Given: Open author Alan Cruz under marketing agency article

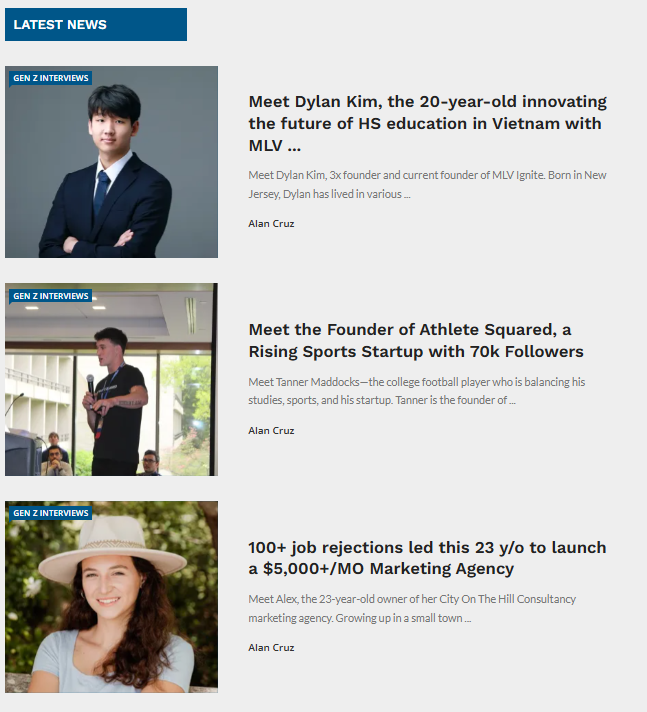Looking at the screenshot, I should point(271,648).
